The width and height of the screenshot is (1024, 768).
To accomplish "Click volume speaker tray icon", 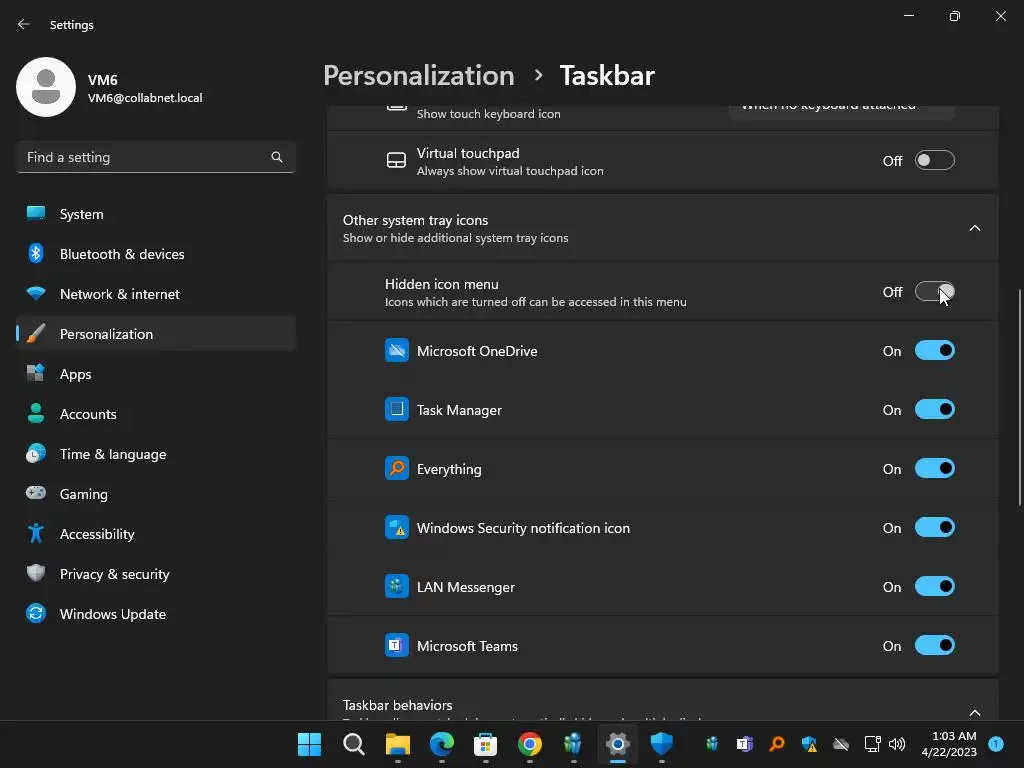I will (x=897, y=744).
